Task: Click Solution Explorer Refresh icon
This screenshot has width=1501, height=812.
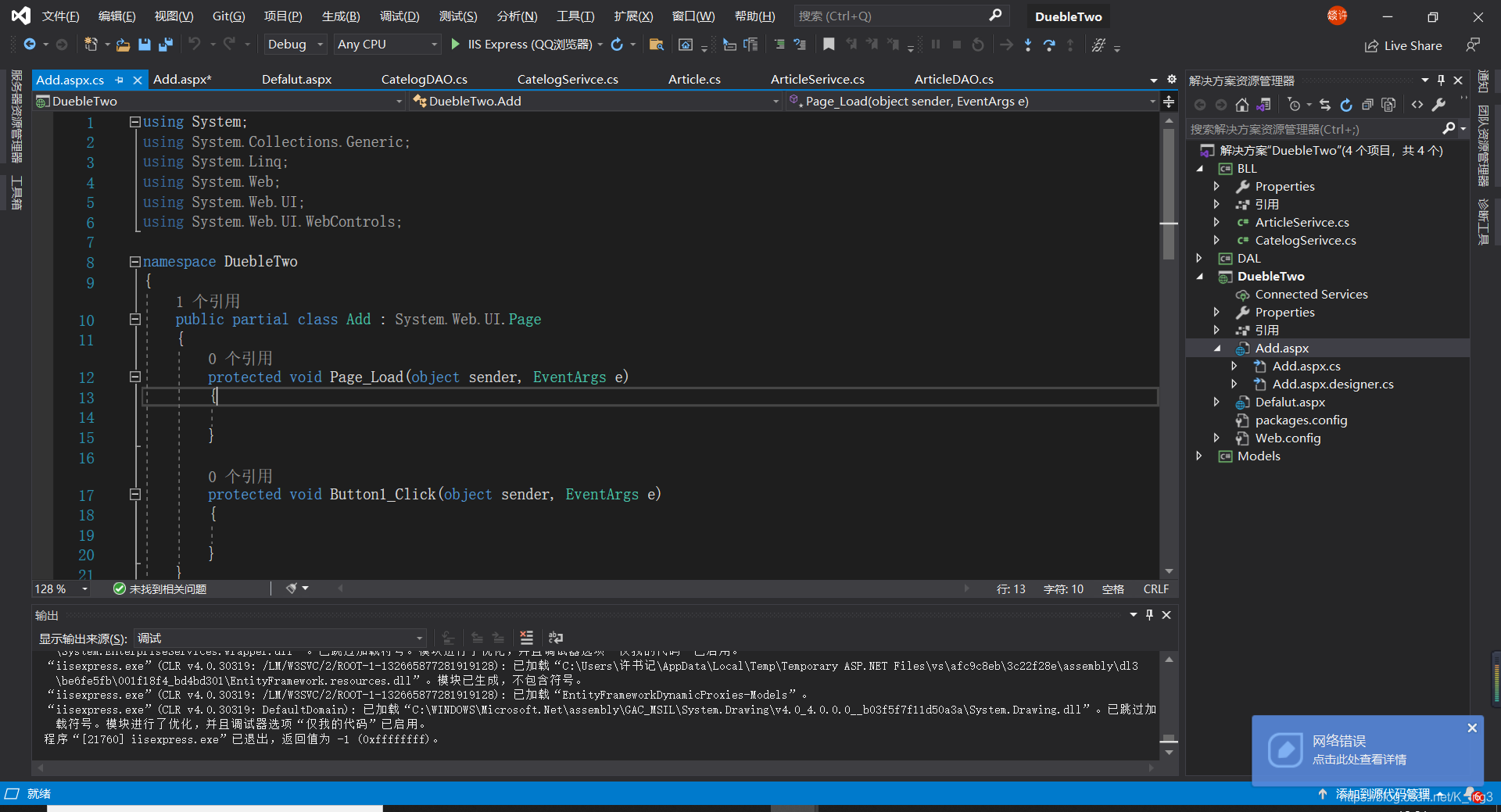Action: click(1345, 105)
